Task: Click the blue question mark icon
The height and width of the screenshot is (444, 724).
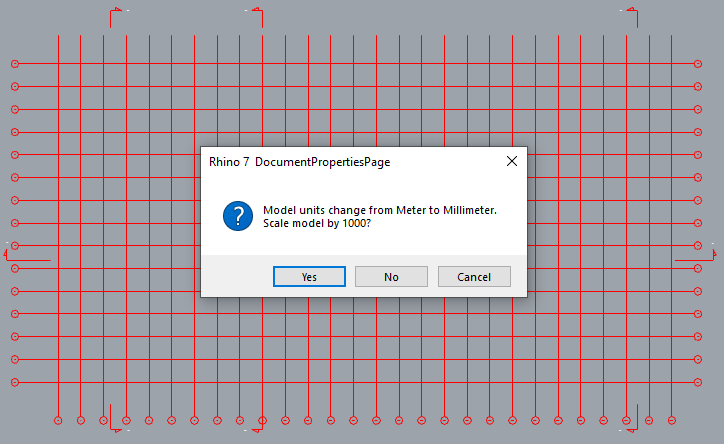Action: (x=238, y=216)
